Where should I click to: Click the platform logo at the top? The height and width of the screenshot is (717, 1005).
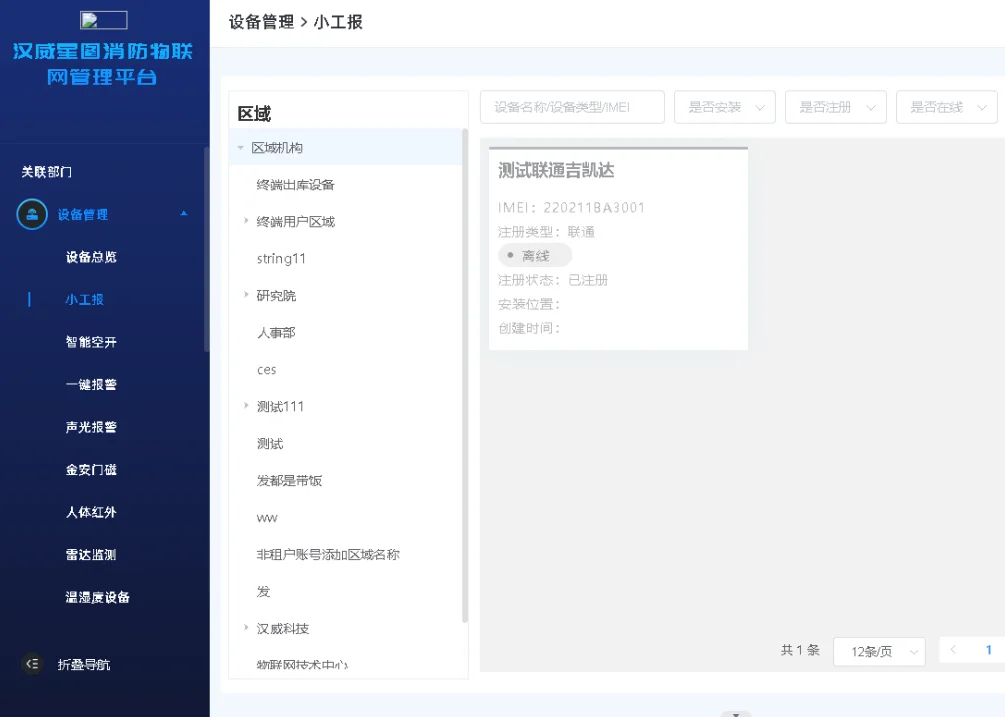[104, 18]
